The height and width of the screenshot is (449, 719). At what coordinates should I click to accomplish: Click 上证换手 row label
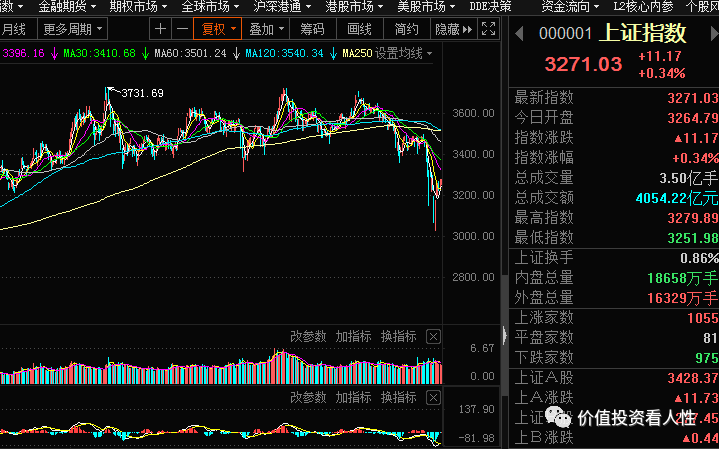pyautogui.click(x=544, y=257)
